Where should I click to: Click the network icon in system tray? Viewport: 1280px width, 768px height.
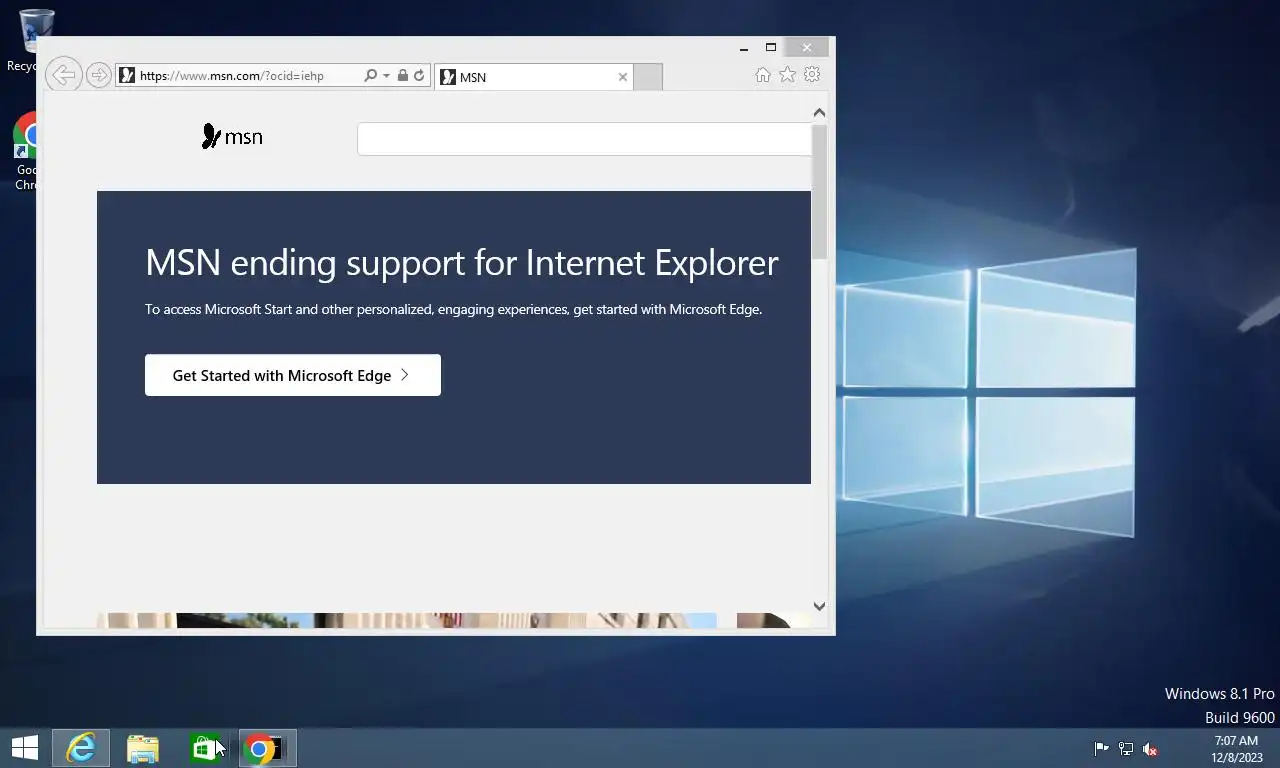(x=1126, y=749)
